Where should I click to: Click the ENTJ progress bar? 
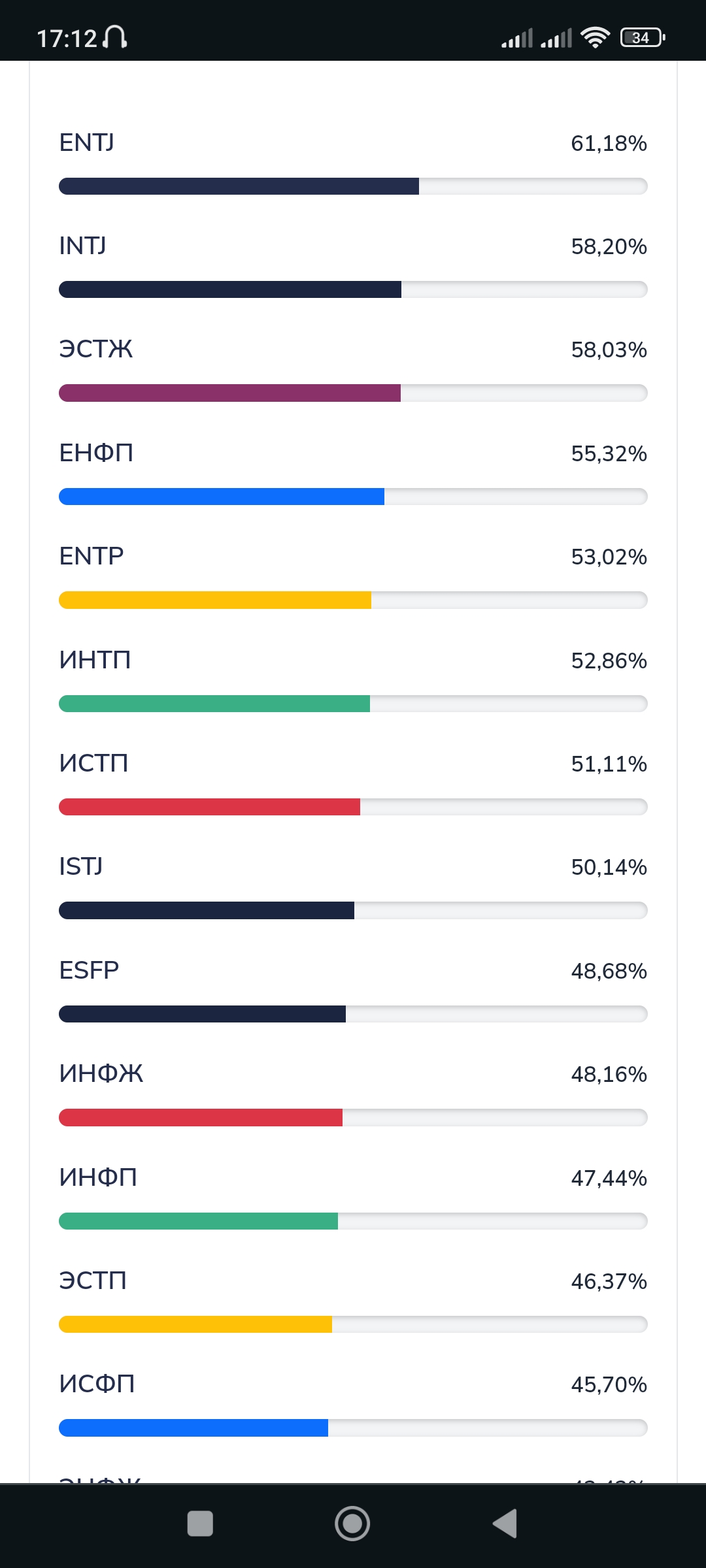click(x=353, y=186)
